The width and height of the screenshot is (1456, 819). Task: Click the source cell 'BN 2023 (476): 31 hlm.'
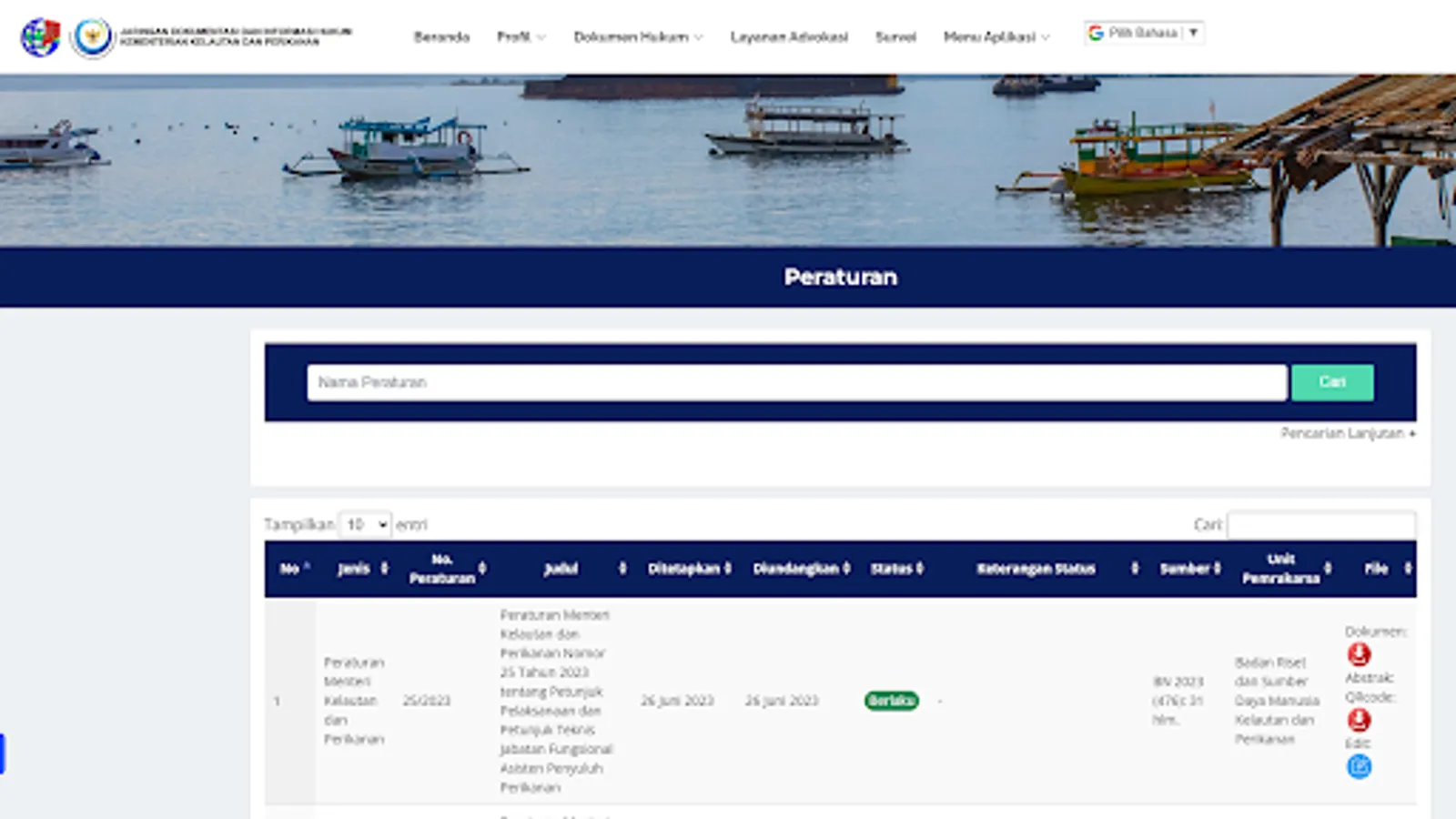1178,701
